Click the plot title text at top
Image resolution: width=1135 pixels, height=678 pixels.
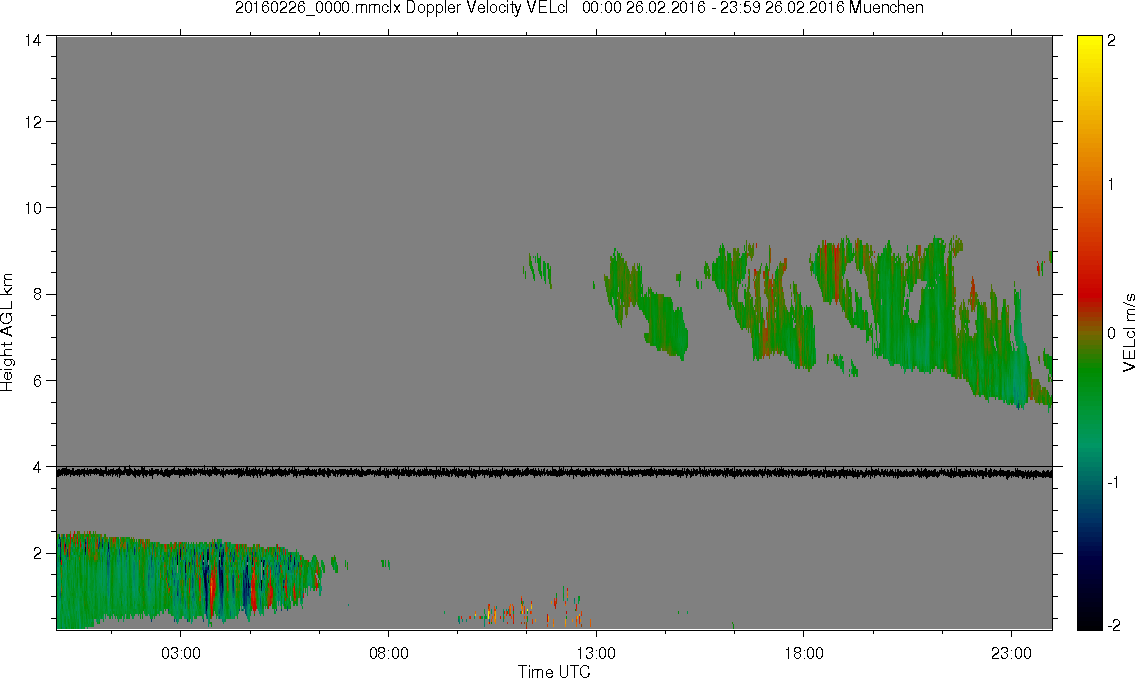point(579,8)
